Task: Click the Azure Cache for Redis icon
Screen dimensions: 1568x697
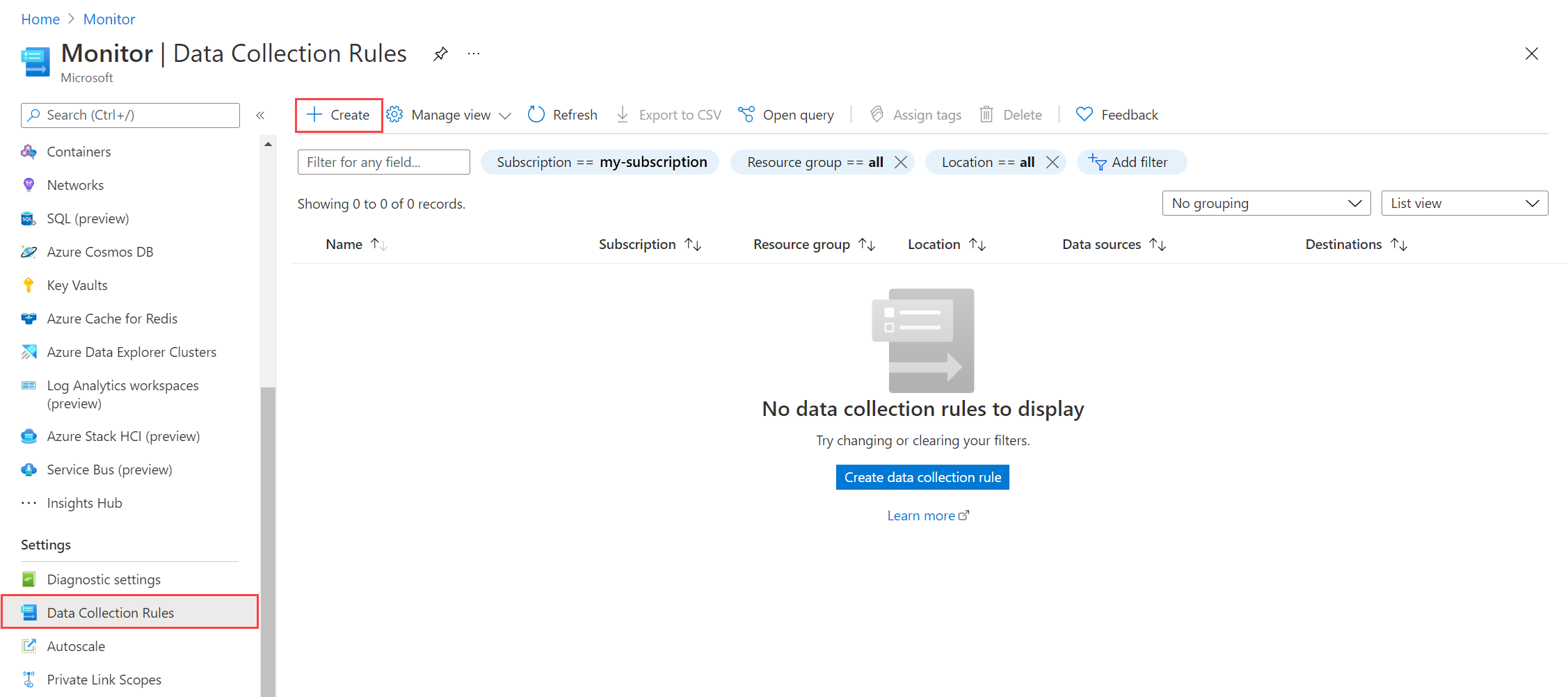Action: coord(29,319)
